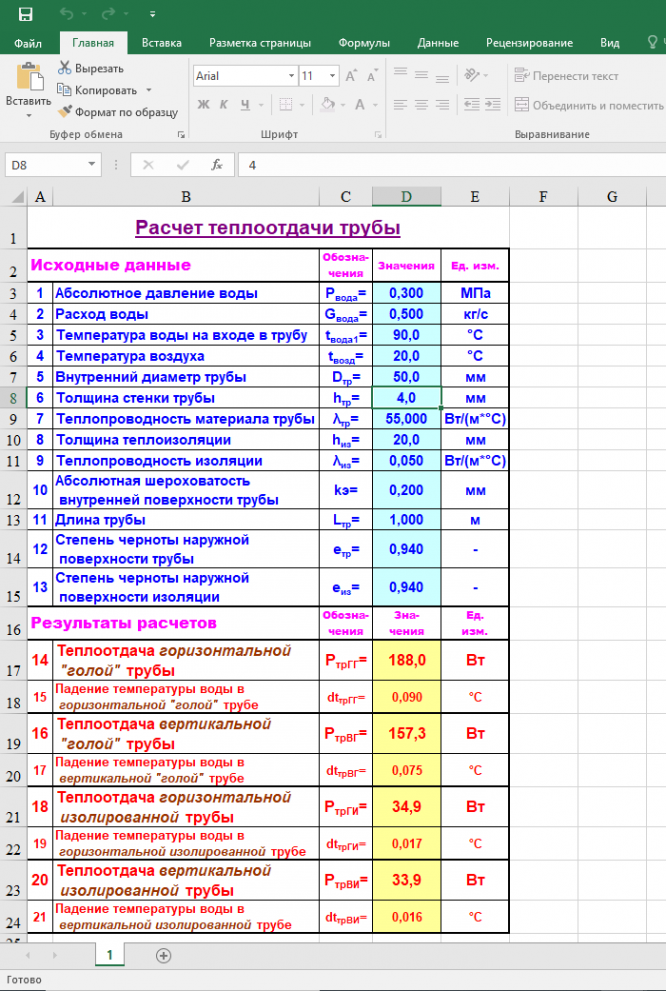666x991 pixels.
Task: Toggle bold formatting (Ж)
Action: pos(203,105)
